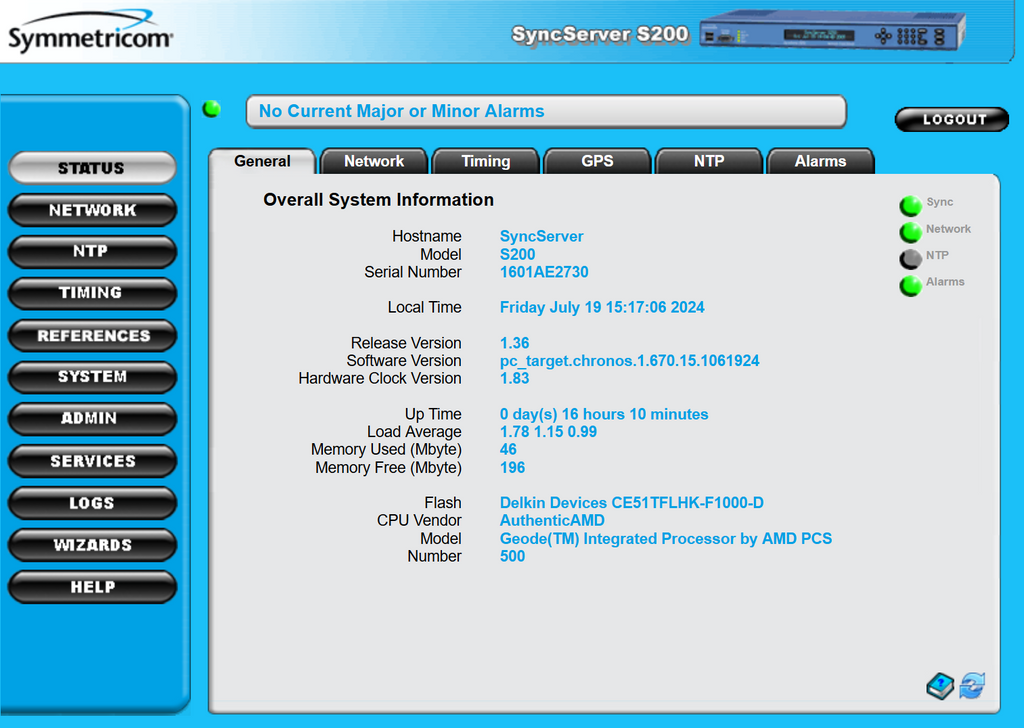Image resolution: width=1024 pixels, height=728 pixels.
Task: Click the green Network status LED
Action: coord(910,233)
